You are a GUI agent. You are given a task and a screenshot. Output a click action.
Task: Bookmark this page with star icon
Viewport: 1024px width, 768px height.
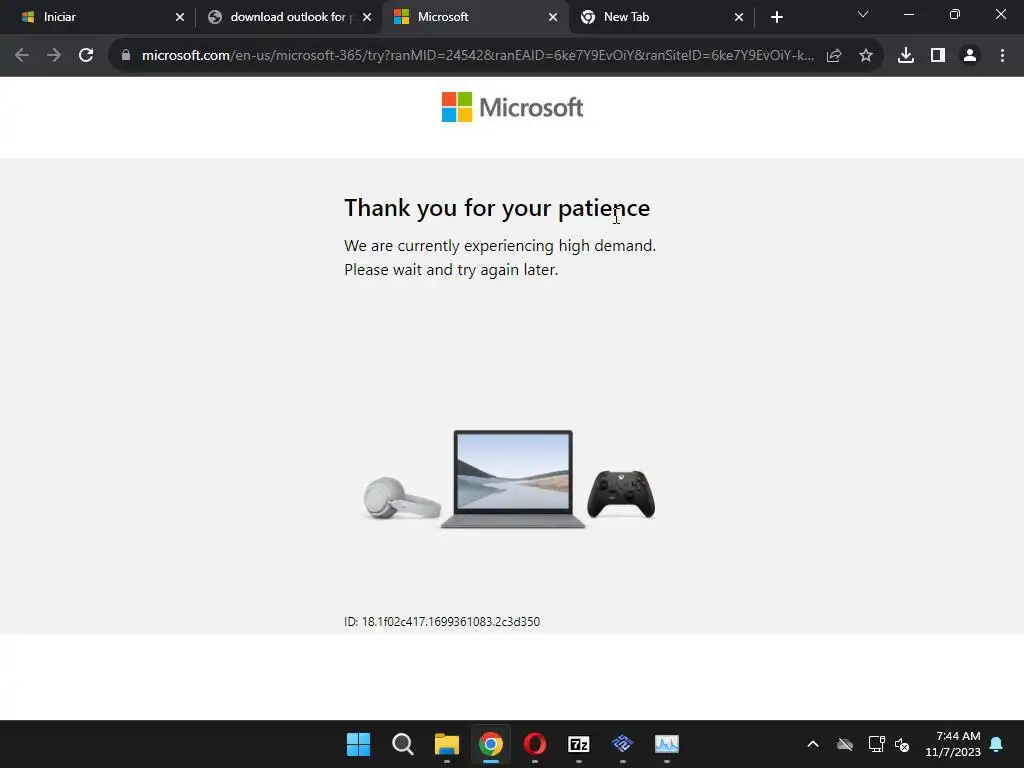[x=866, y=56]
